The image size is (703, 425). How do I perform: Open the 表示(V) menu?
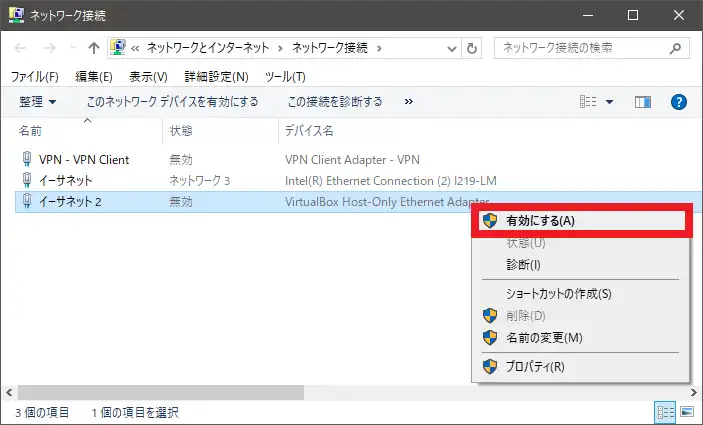click(148, 77)
